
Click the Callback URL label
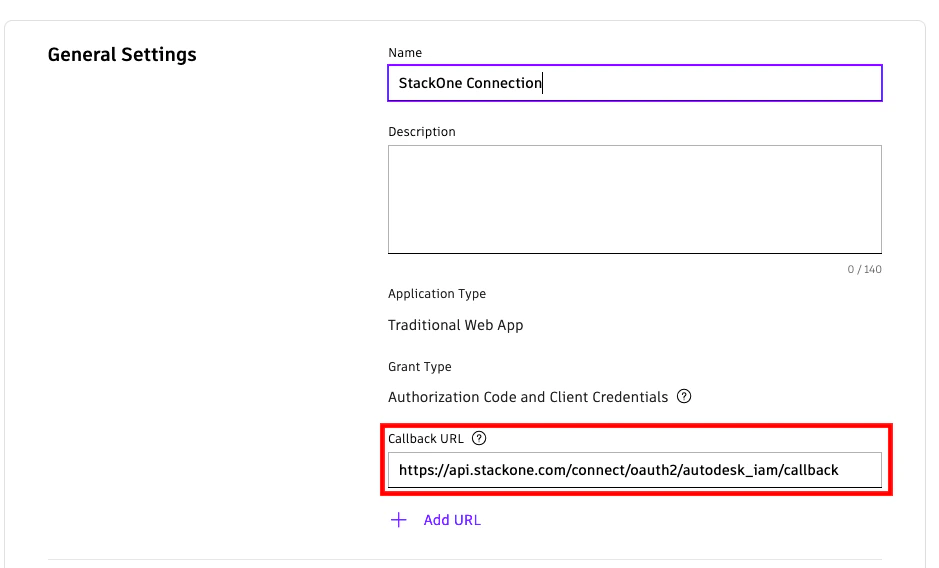click(x=426, y=439)
